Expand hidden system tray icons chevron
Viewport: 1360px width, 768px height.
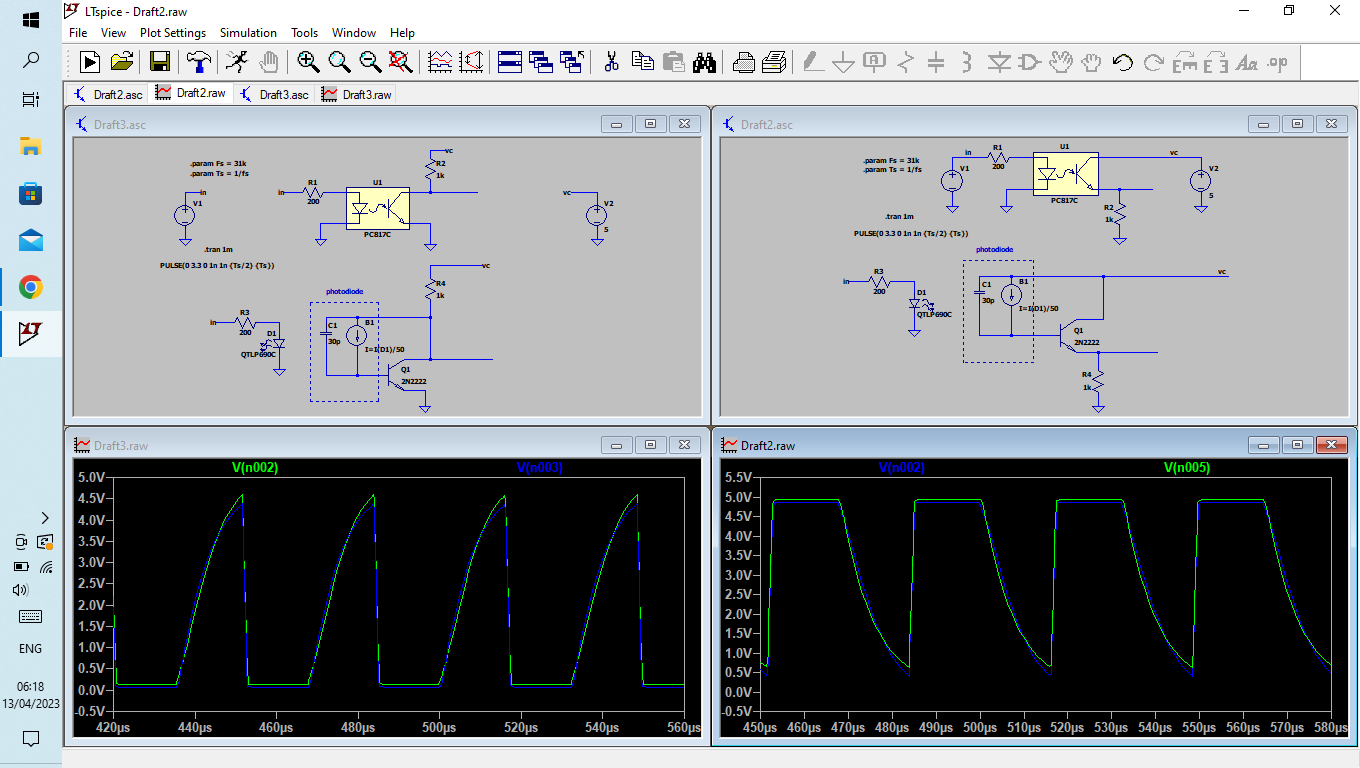pos(44,517)
